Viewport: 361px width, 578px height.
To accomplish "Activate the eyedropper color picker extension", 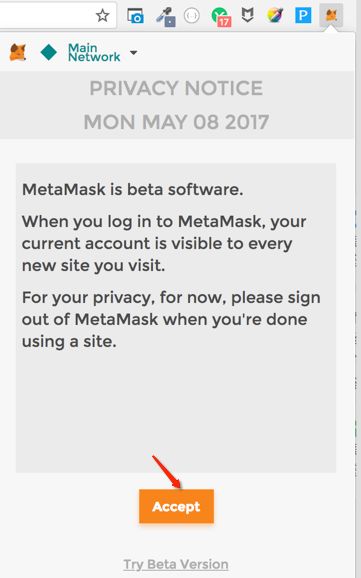I will coord(165,17).
